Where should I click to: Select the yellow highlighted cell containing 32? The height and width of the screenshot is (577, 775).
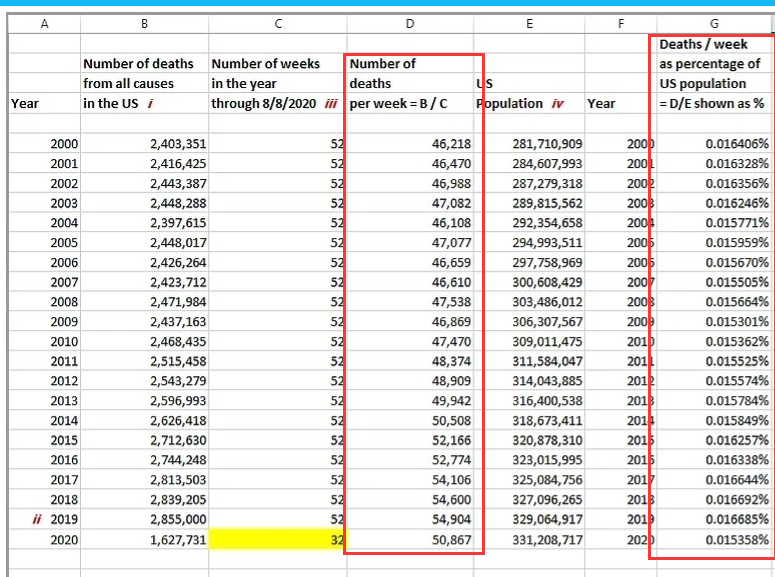[277, 540]
